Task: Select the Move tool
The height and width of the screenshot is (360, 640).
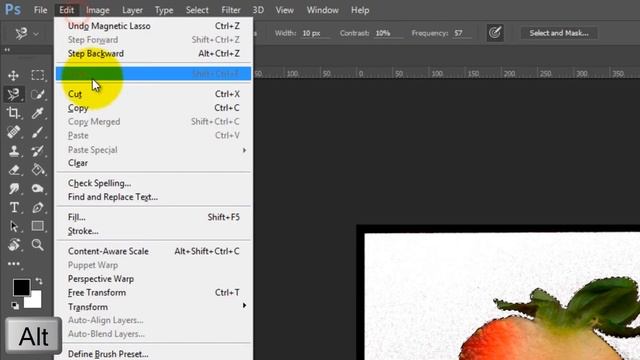Action: click(x=13, y=76)
